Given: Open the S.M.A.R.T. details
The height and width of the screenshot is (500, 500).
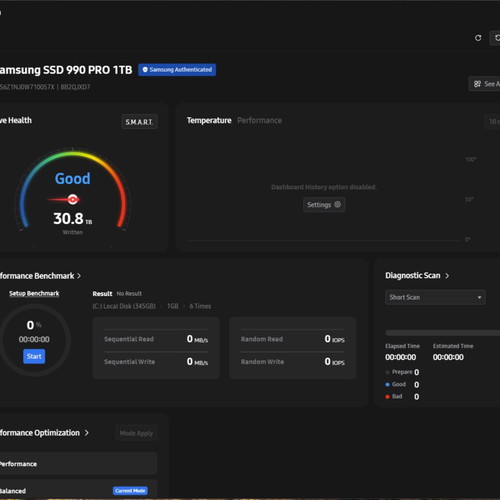Looking at the screenshot, I should pyautogui.click(x=139, y=122).
